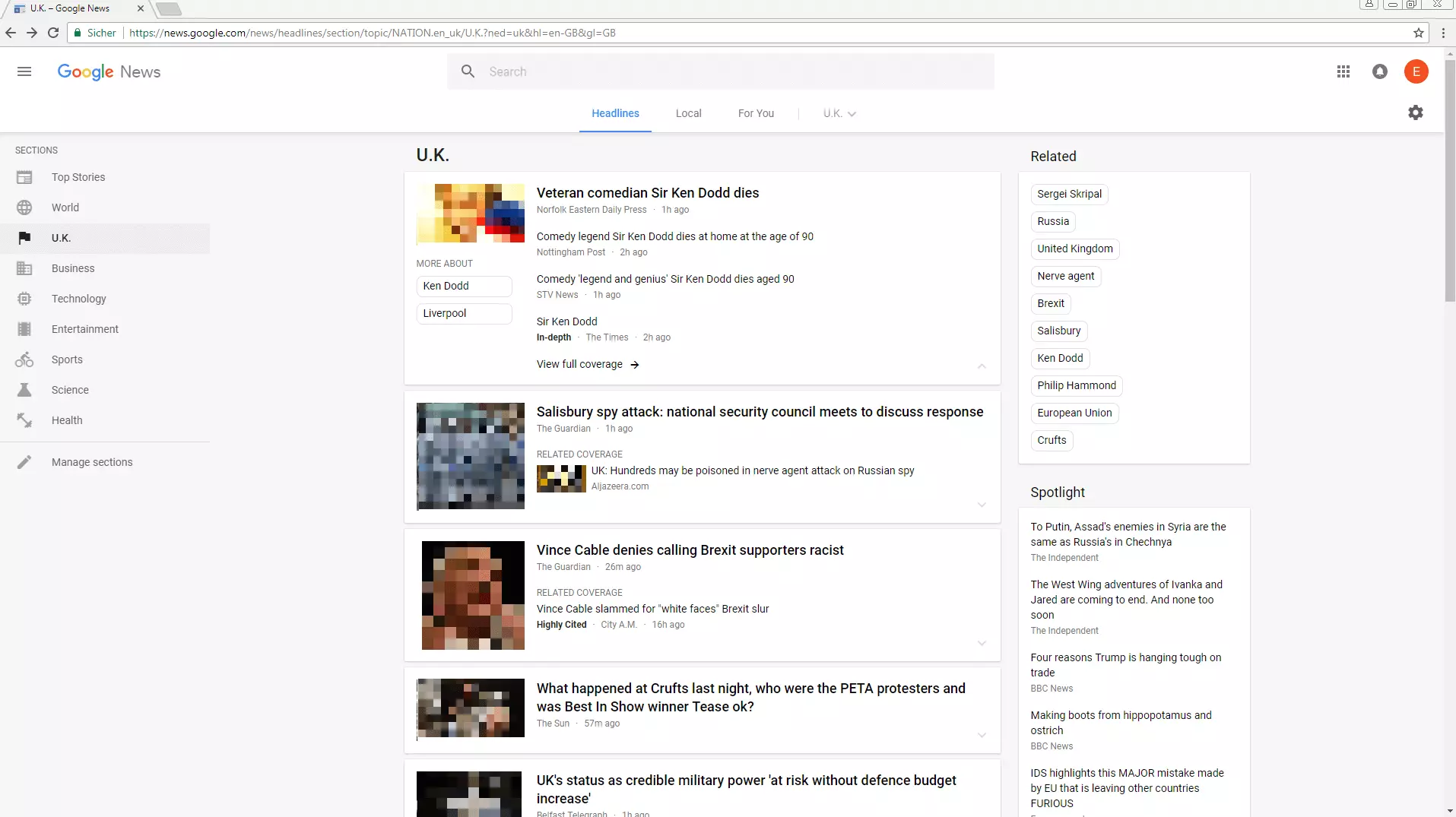Click the search magnifier icon
This screenshot has height=817, width=1456.
468,71
